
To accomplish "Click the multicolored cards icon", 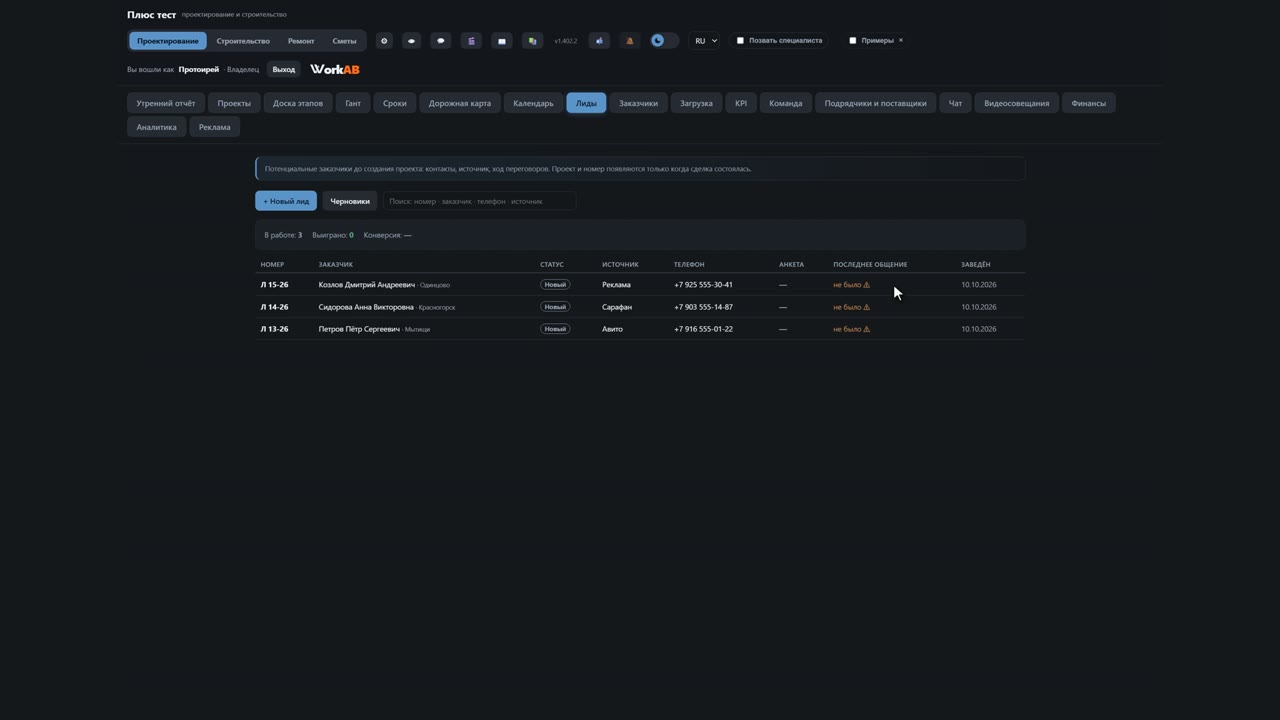I will click(532, 41).
